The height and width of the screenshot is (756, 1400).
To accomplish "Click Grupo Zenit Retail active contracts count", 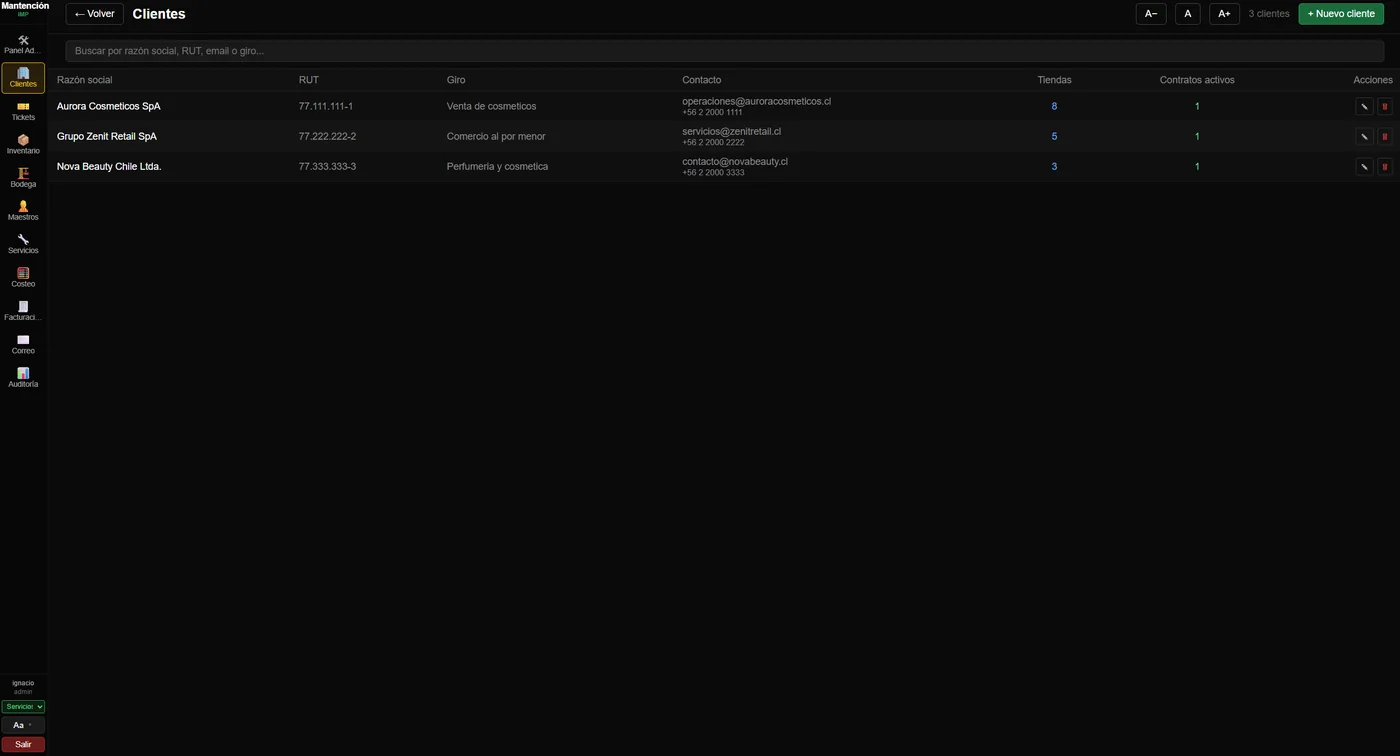I will point(1197,136).
